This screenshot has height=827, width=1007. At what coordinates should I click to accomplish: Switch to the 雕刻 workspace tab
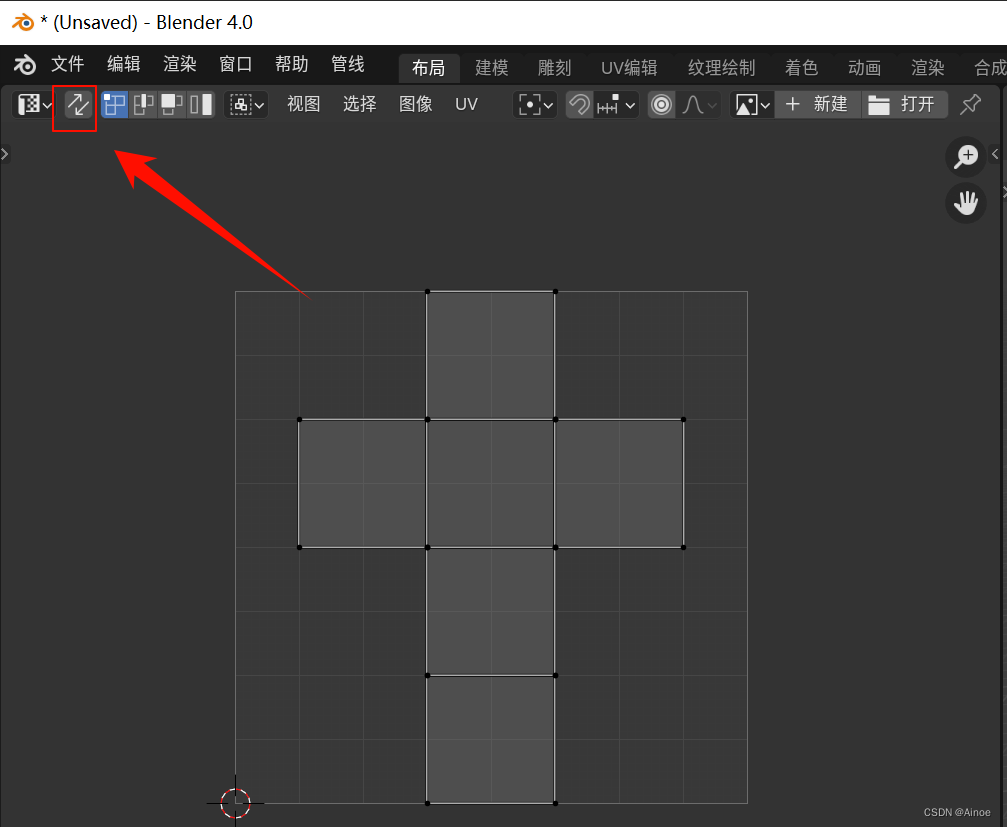[554, 67]
